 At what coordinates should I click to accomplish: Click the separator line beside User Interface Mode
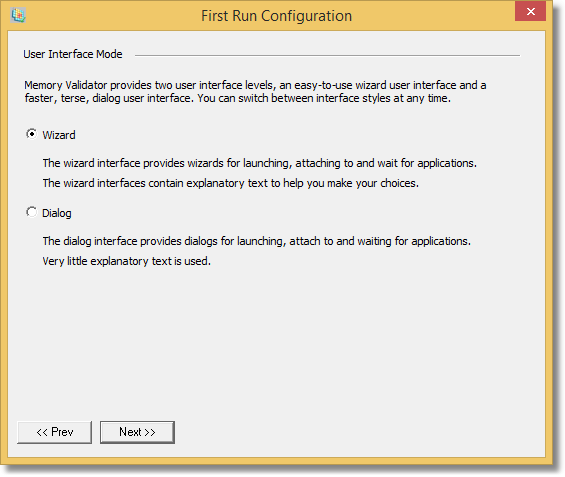tap(327, 55)
